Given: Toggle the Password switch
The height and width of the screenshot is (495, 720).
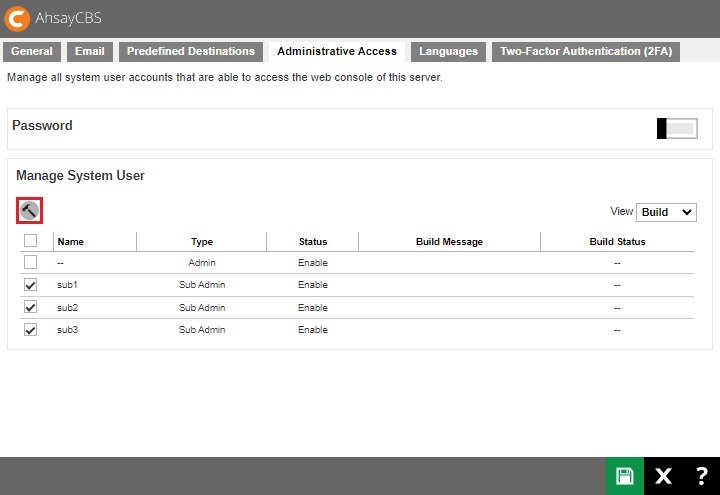Looking at the screenshot, I should click(676, 128).
